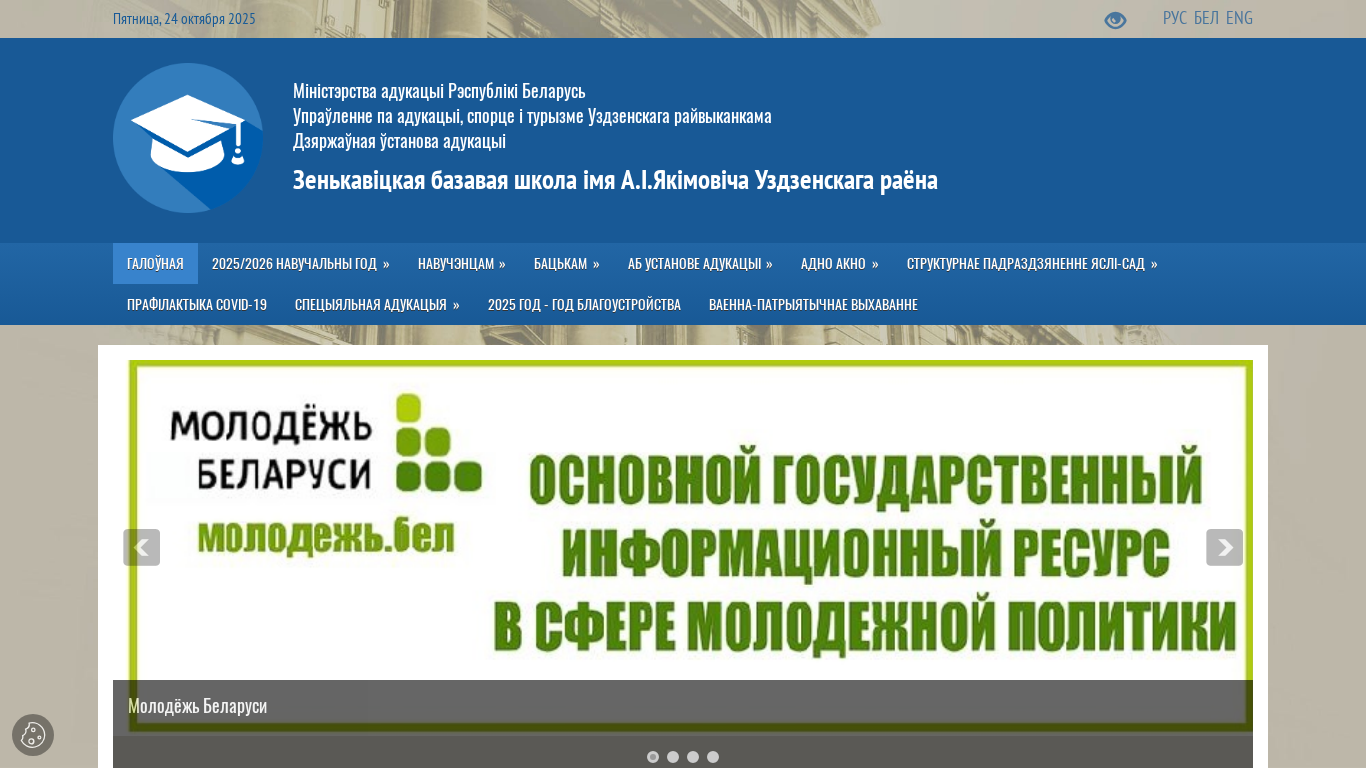Click the date Пятница, 24 октября 2025

point(184,19)
